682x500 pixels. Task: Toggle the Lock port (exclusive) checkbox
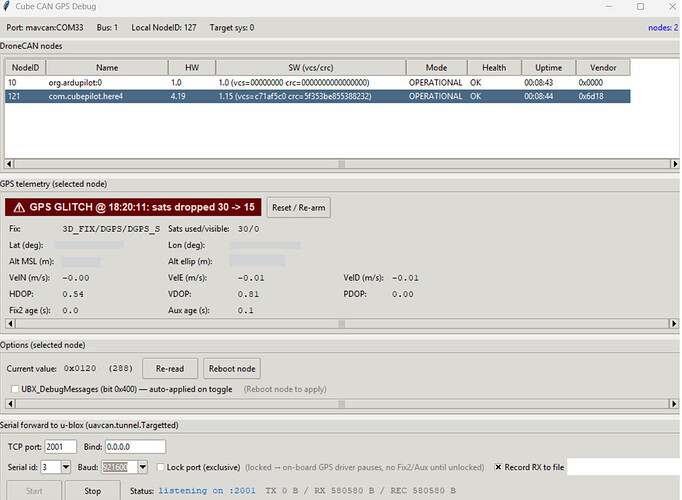[x=160, y=467]
